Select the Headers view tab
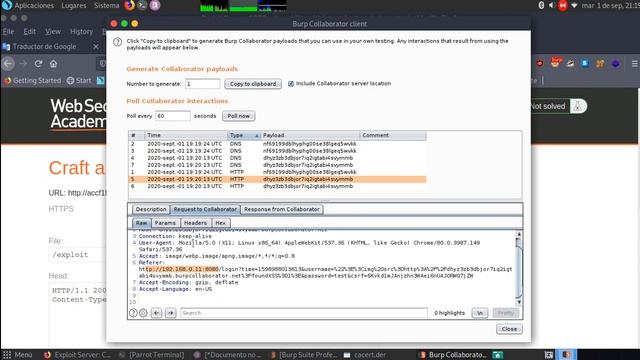 pos(196,223)
